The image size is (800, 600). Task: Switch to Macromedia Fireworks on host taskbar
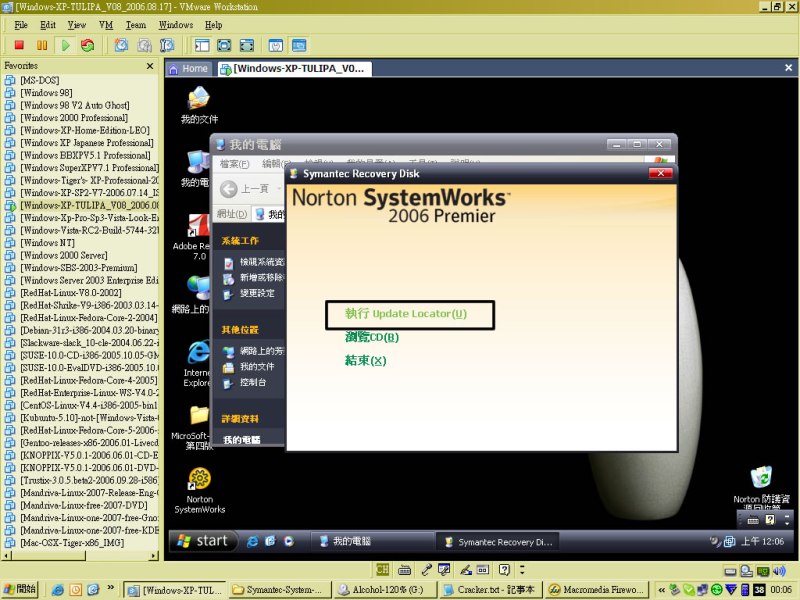click(x=595, y=590)
